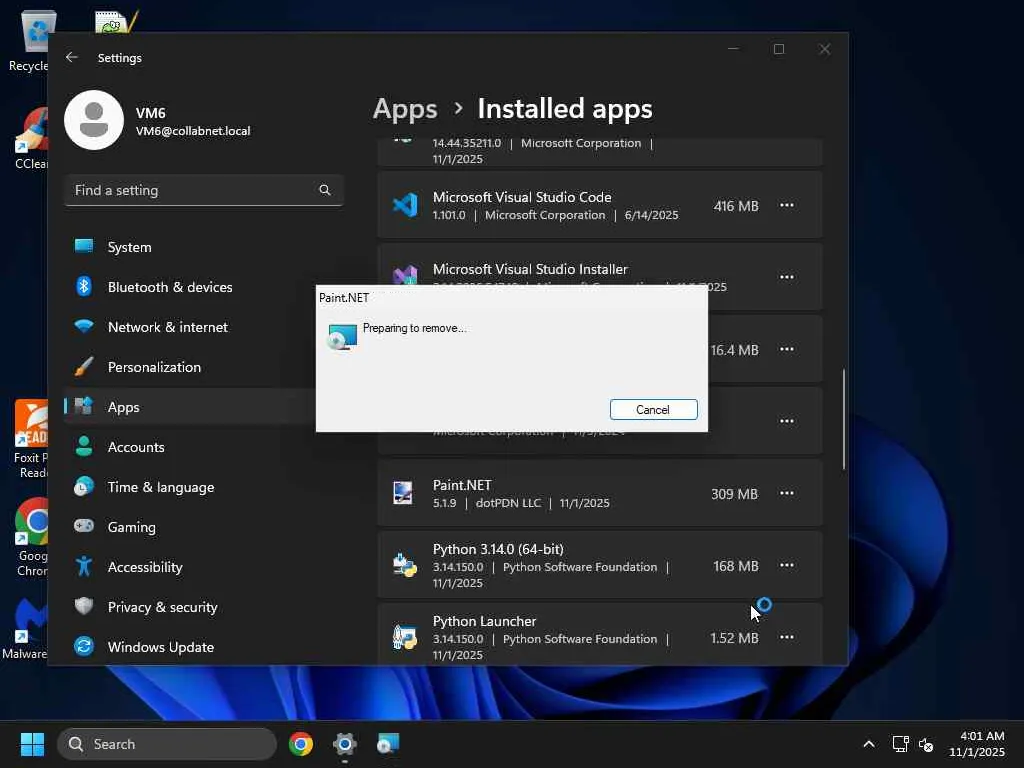This screenshot has width=1024, height=768.
Task: Open more options for Python Launcher
Action: point(787,637)
